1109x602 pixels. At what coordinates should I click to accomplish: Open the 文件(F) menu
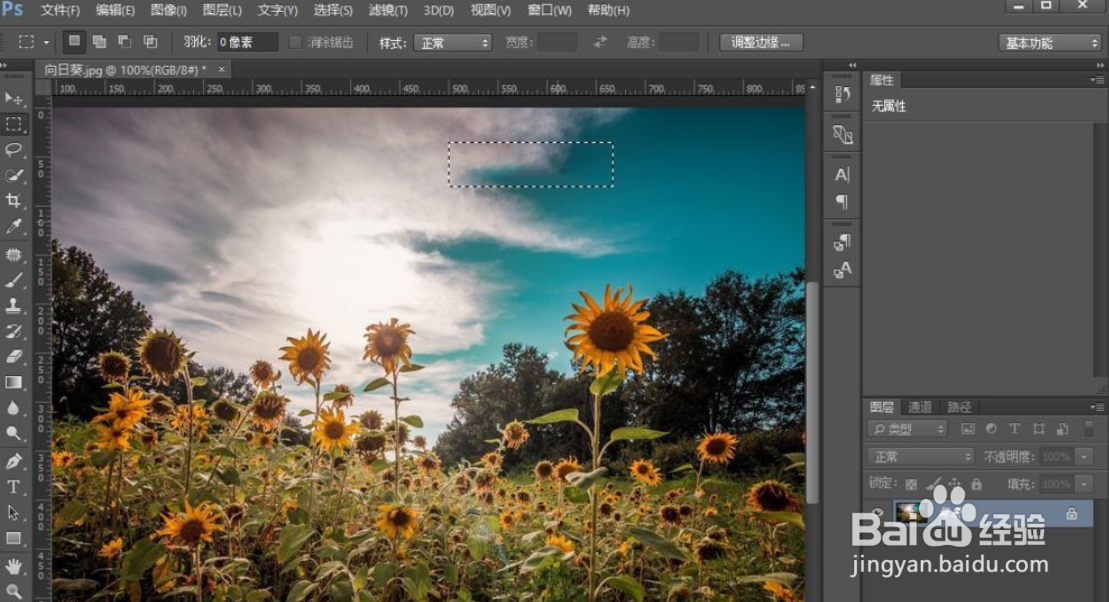pyautogui.click(x=60, y=11)
